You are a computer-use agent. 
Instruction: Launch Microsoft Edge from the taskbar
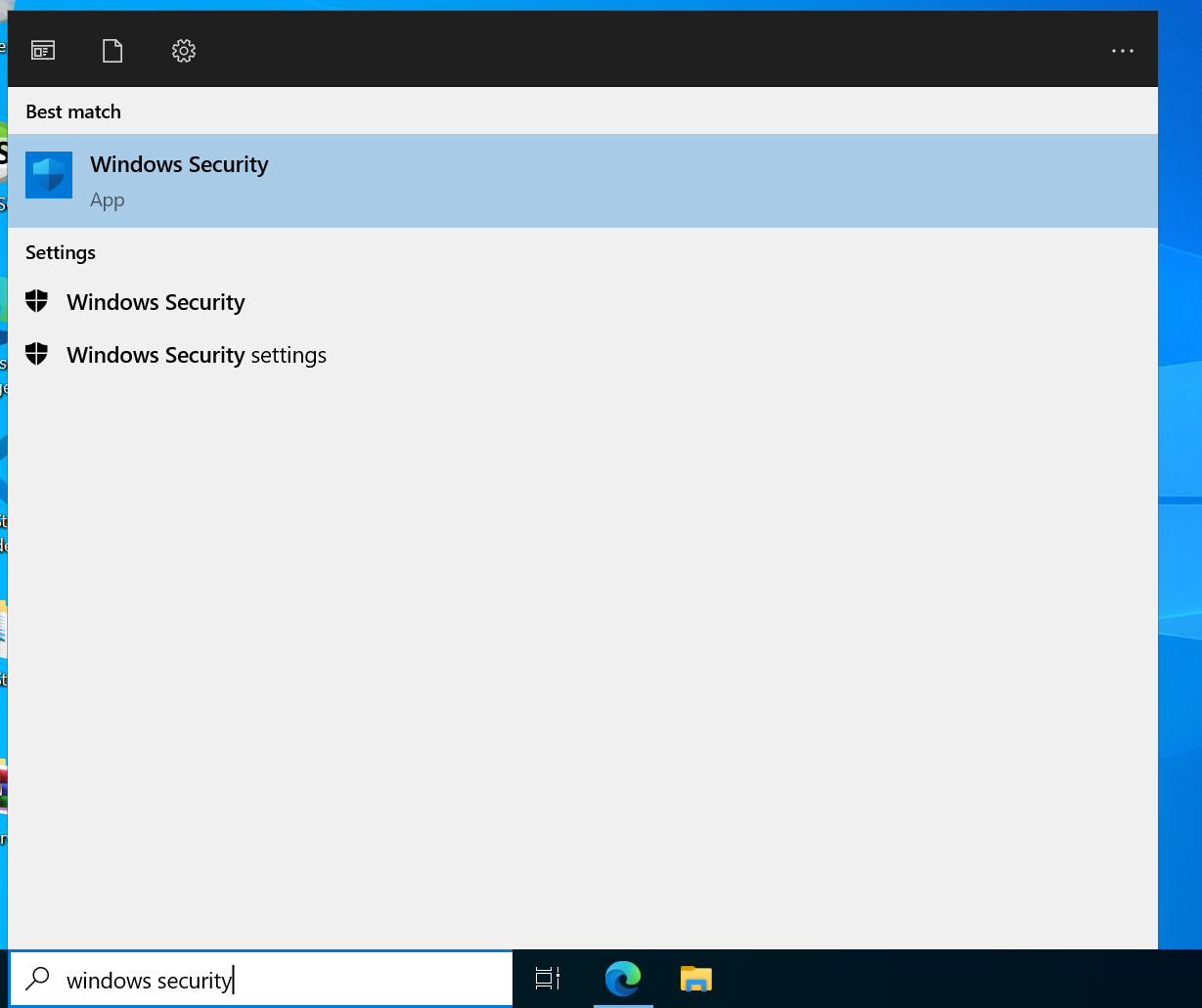[623, 978]
